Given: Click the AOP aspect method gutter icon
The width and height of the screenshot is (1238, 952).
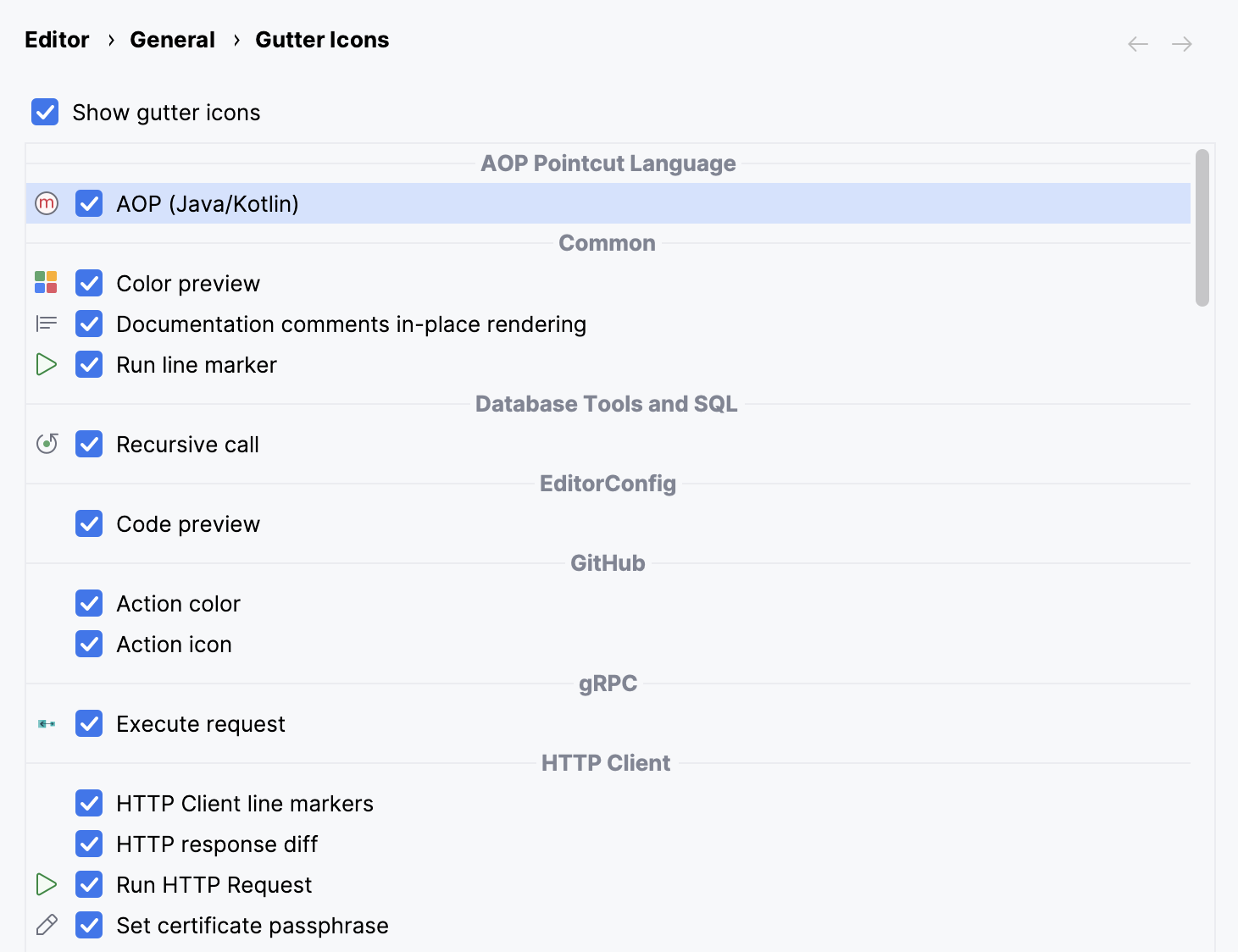Looking at the screenshot, I should 47,203.
